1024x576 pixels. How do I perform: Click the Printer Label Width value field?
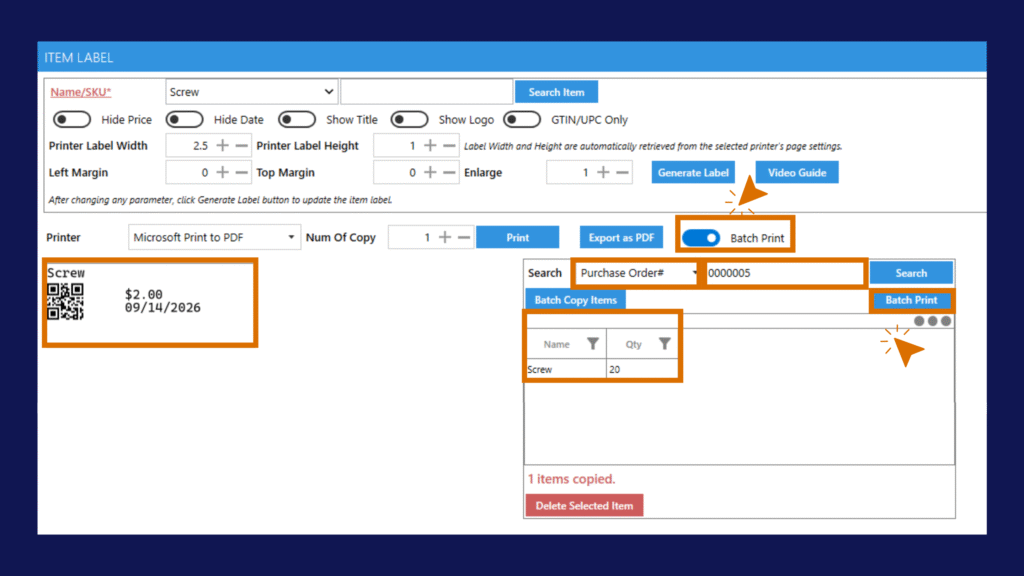click(x=189, y=146)
